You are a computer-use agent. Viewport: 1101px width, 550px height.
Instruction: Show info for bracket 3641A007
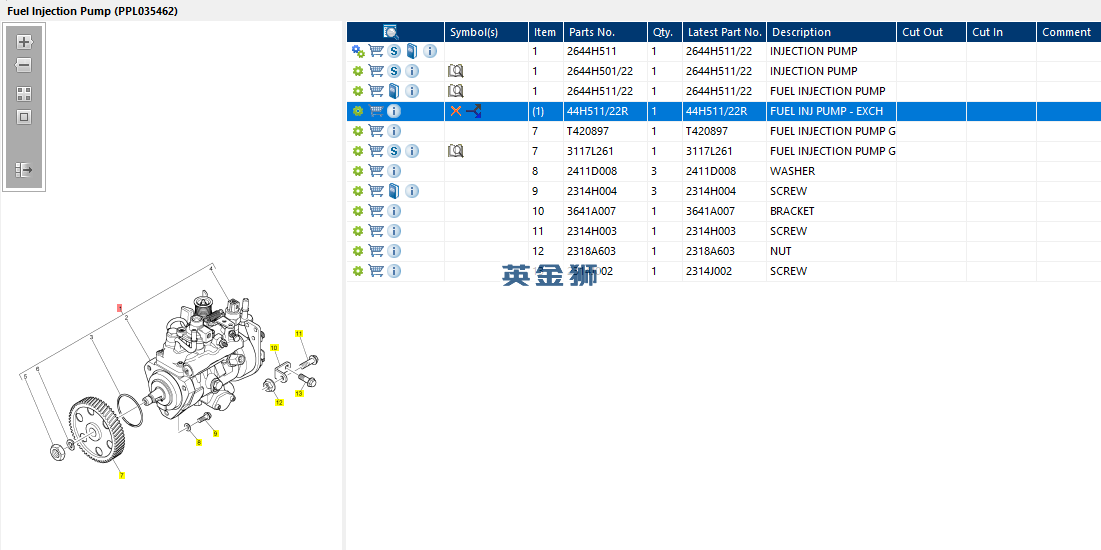[x=394, y=211]
